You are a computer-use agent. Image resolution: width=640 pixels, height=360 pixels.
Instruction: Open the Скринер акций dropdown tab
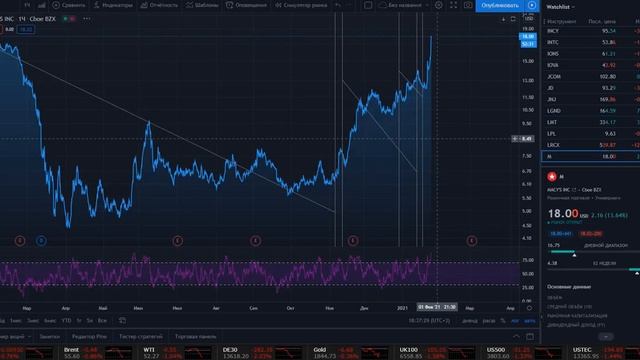[x=15, y=337]
